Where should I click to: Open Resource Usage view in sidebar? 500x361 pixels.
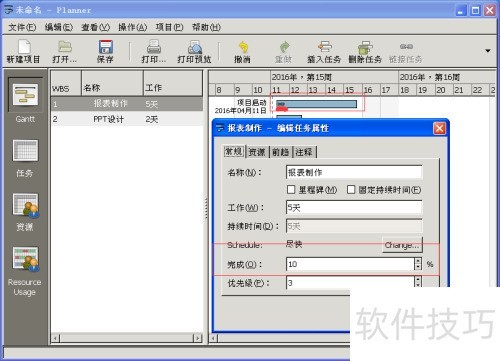[25, 271]
